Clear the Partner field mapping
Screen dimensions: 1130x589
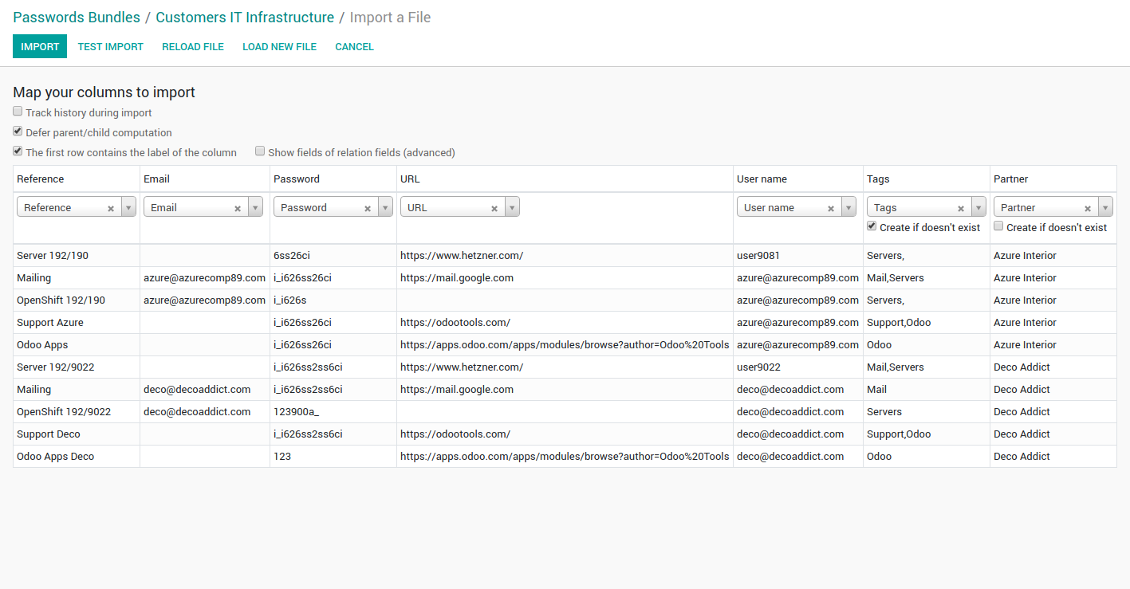pos(1087,208)
